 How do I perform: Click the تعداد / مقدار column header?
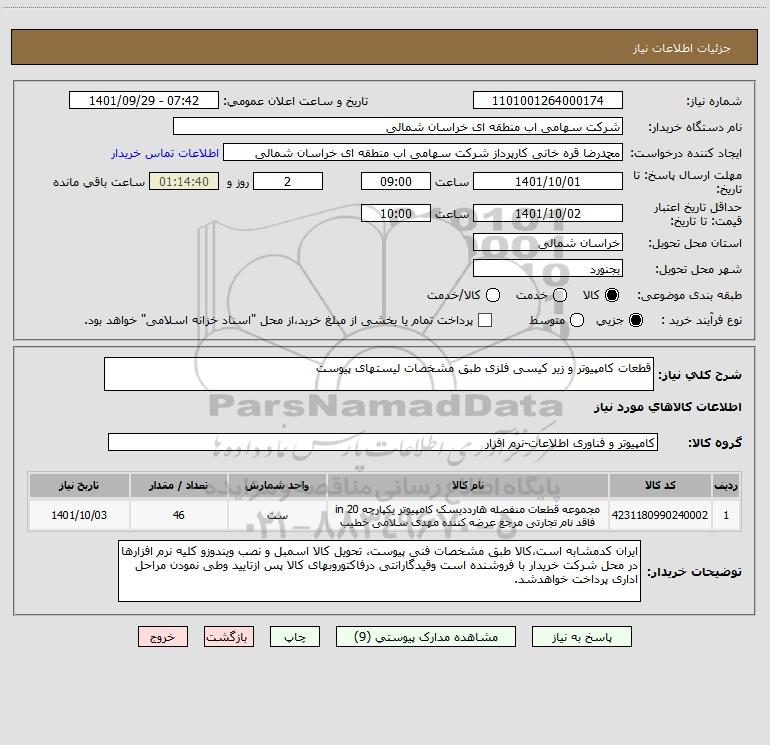pos(178,486)
